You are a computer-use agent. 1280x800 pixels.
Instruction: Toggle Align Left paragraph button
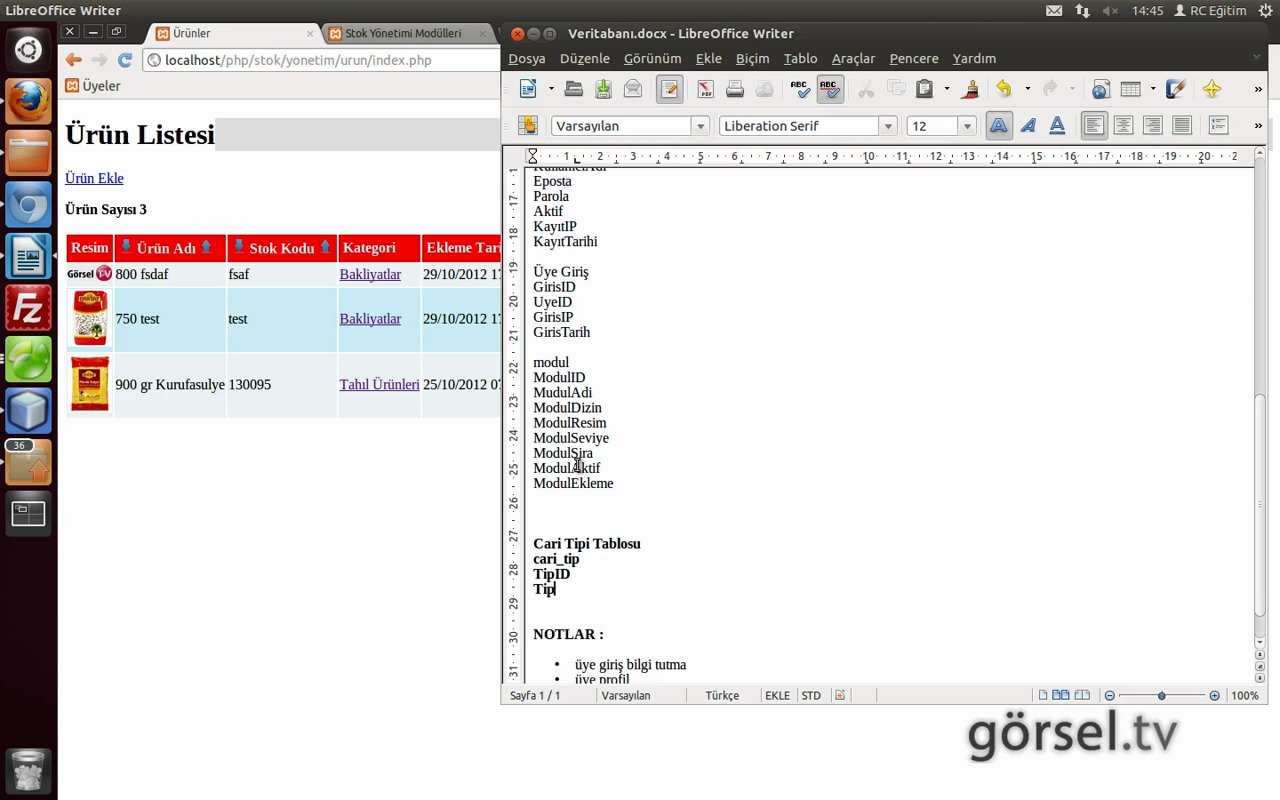[x=1095, y=125]
